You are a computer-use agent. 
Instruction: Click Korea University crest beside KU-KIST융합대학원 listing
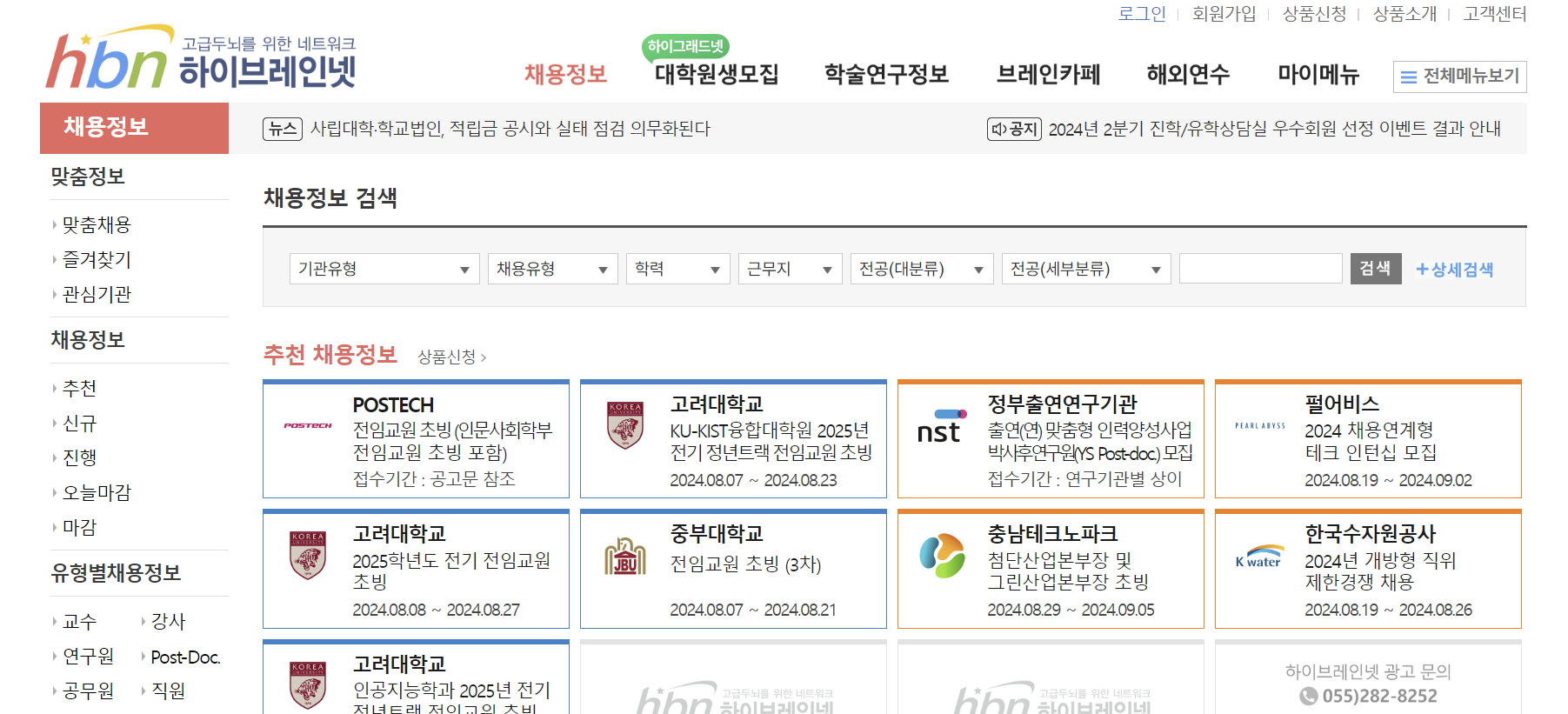click(625, 425)
